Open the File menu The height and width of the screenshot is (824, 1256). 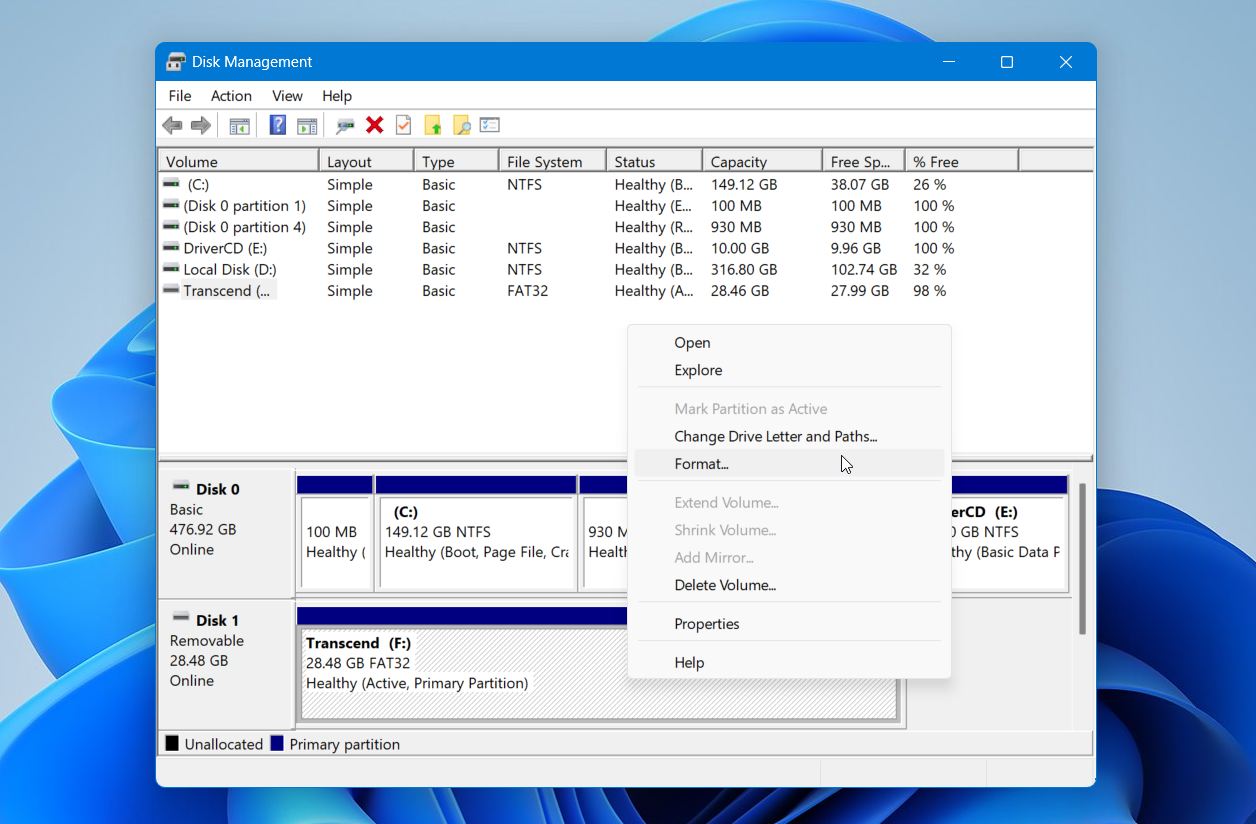click(180, 96)
